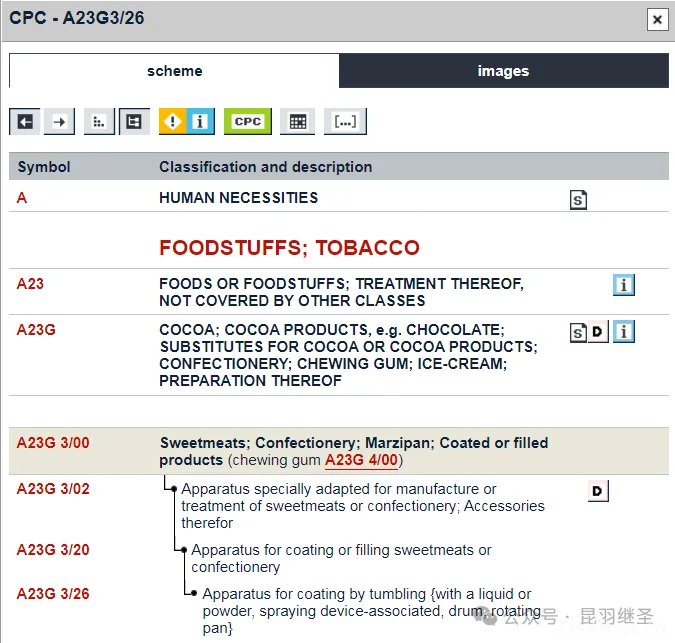Click the S icon in the A23G row

pos(578,331)
